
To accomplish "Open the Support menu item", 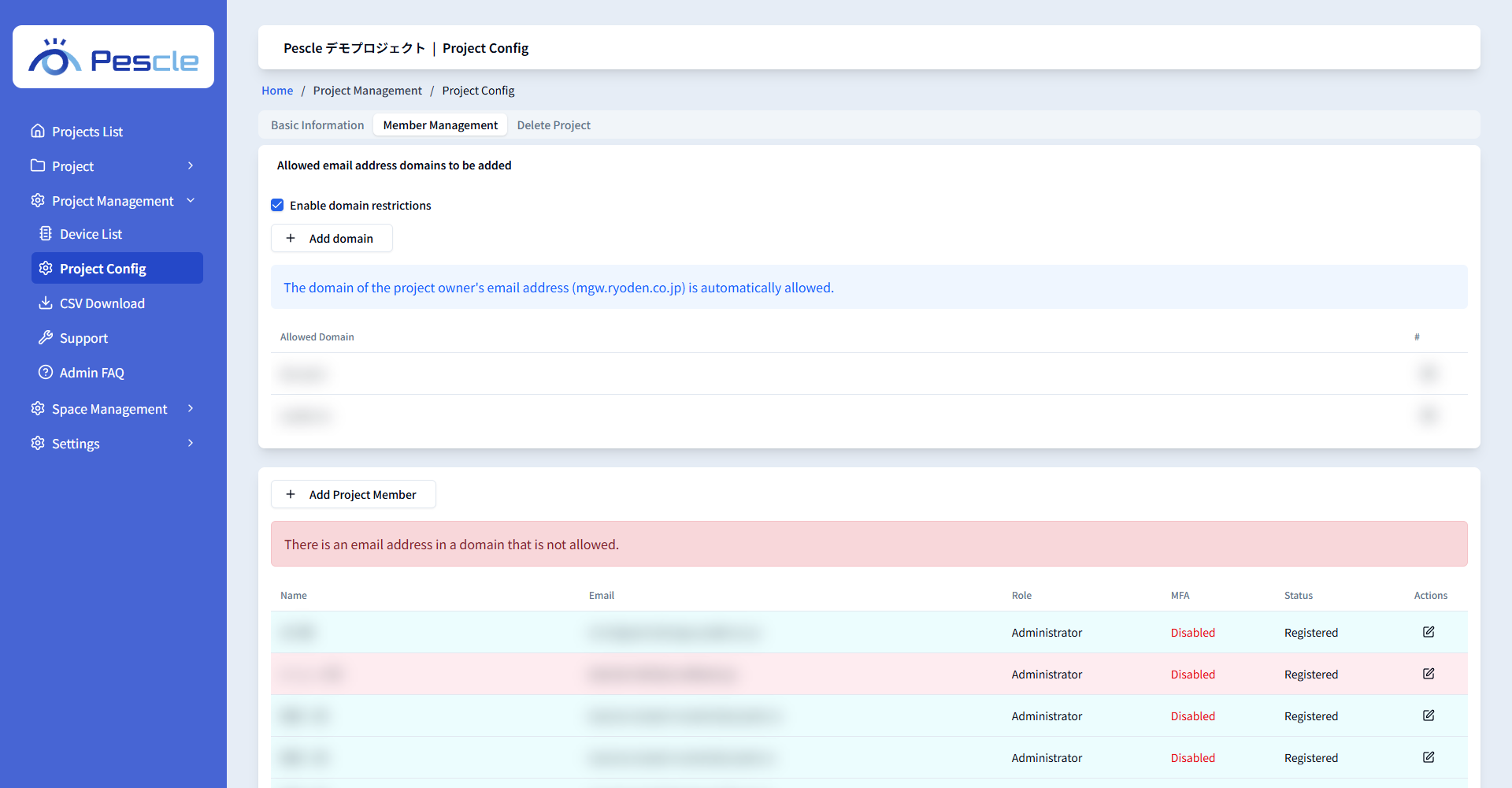I will coord(117,338).
